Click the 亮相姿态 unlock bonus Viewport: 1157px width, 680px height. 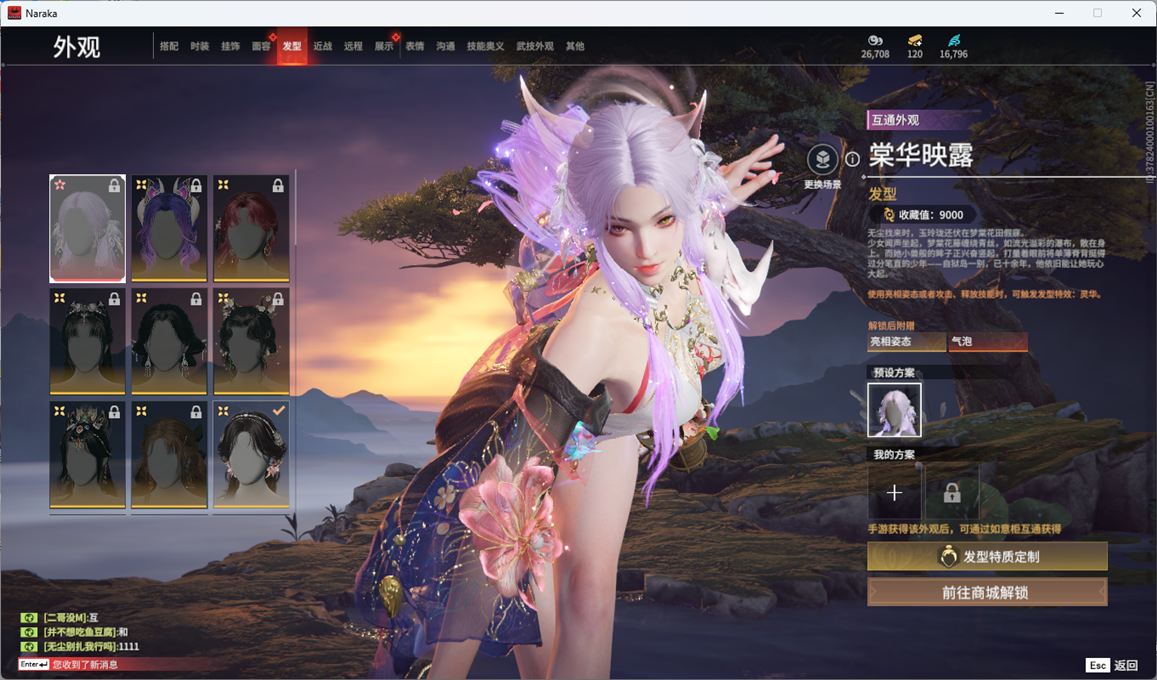pos(906,341)
